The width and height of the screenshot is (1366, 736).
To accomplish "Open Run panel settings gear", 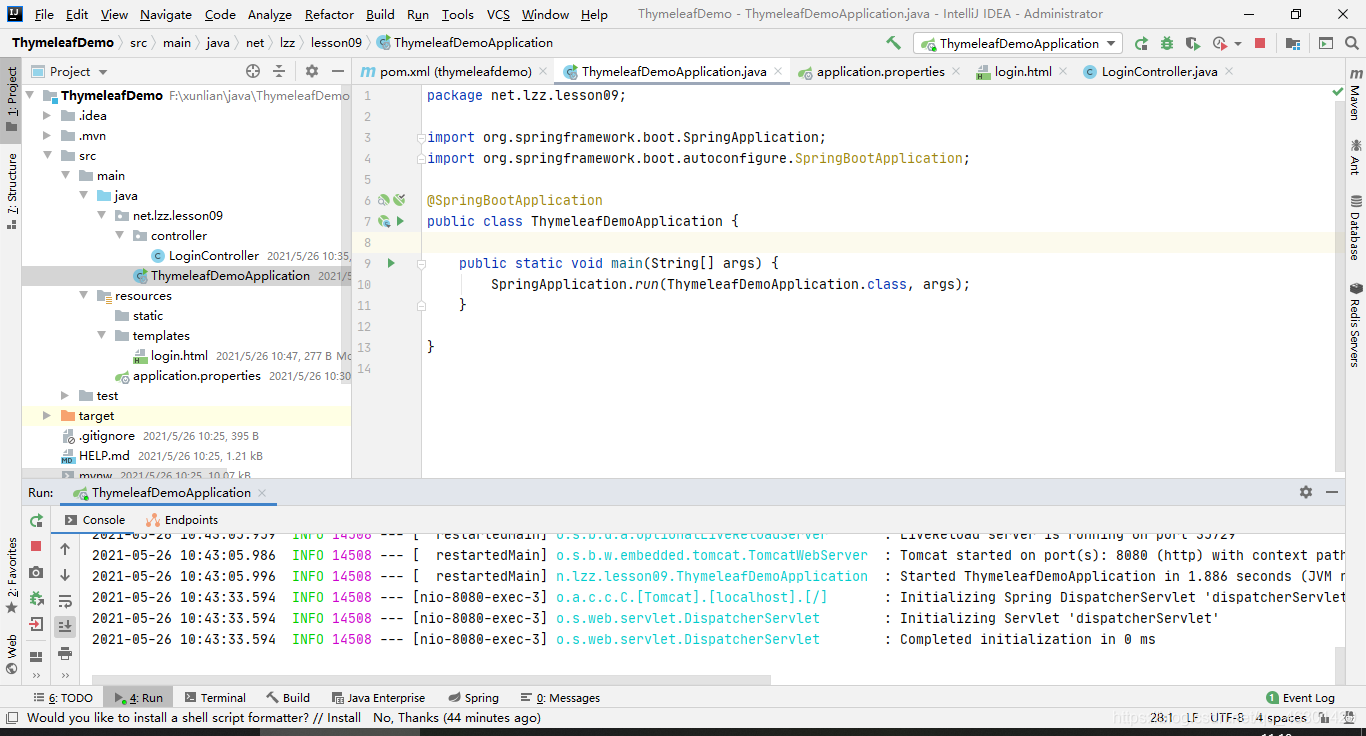I will [1306, 492].
